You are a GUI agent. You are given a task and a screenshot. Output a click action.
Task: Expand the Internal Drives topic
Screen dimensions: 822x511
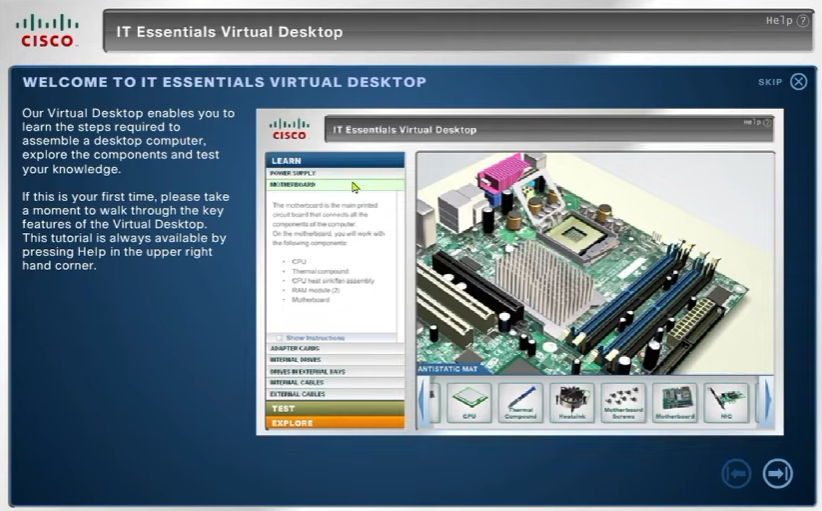coord(335,360)
